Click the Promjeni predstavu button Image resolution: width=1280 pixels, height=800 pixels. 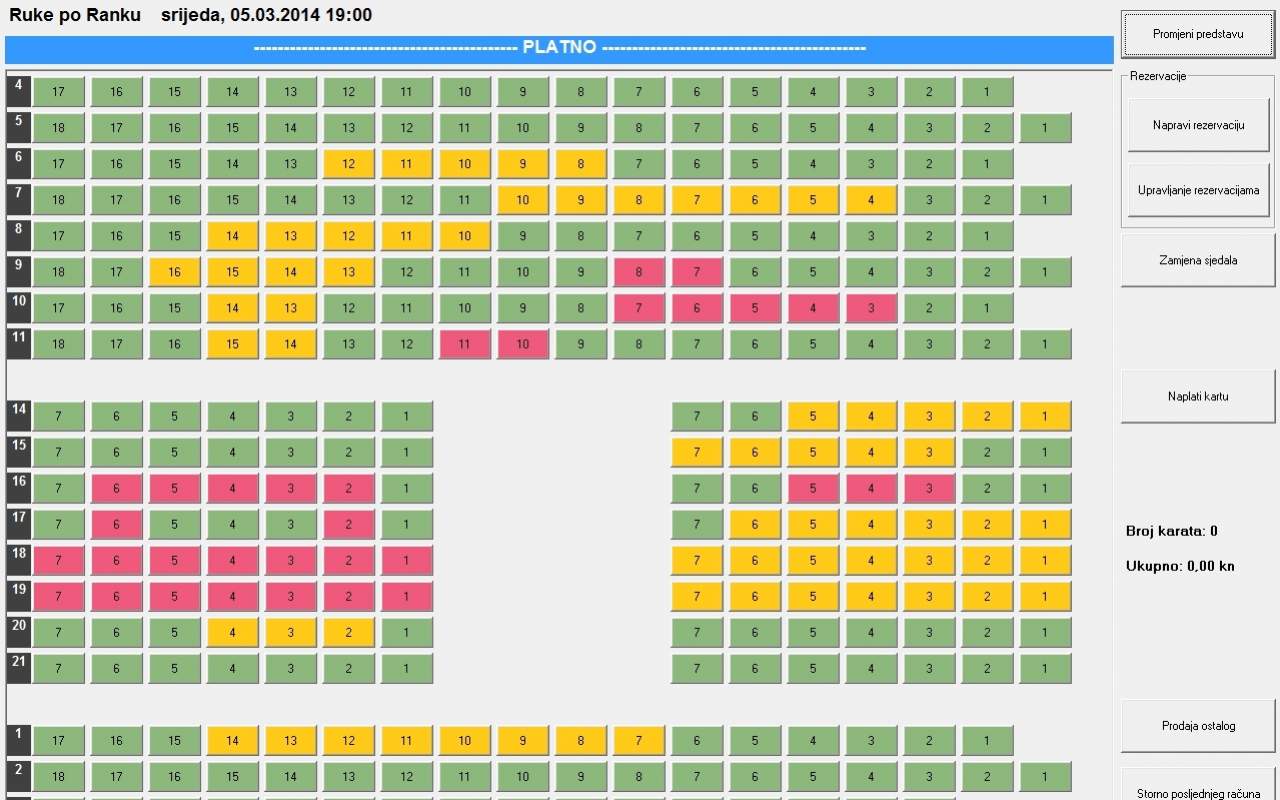click(x=1197, y=34)
